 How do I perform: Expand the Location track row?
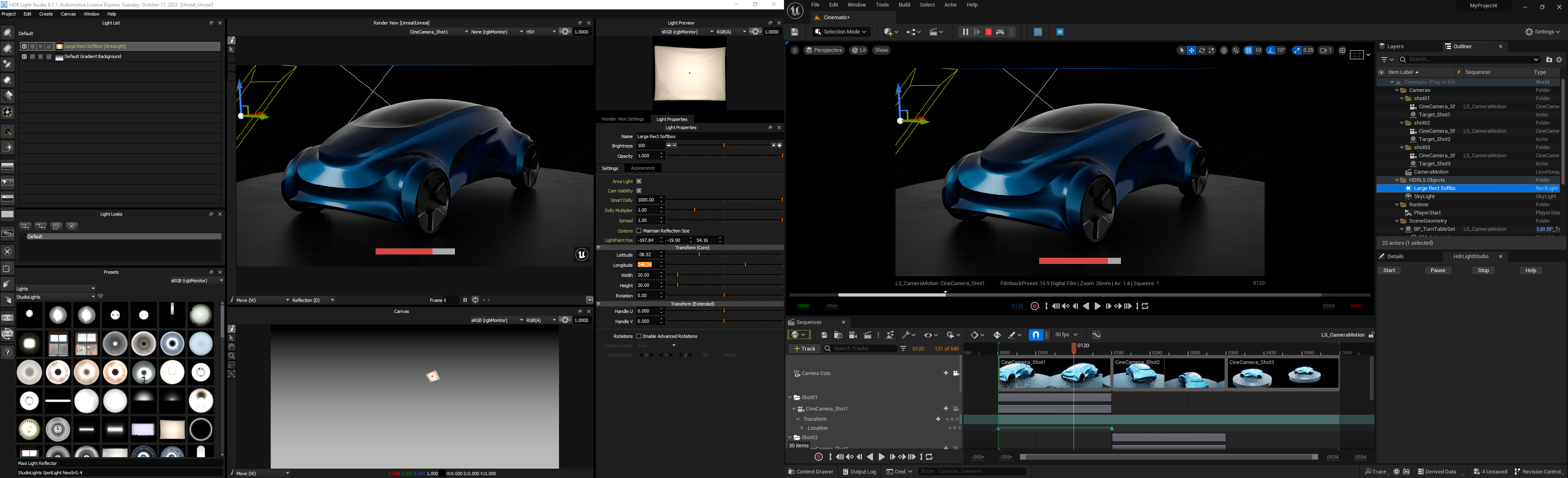tap(802, 428)
